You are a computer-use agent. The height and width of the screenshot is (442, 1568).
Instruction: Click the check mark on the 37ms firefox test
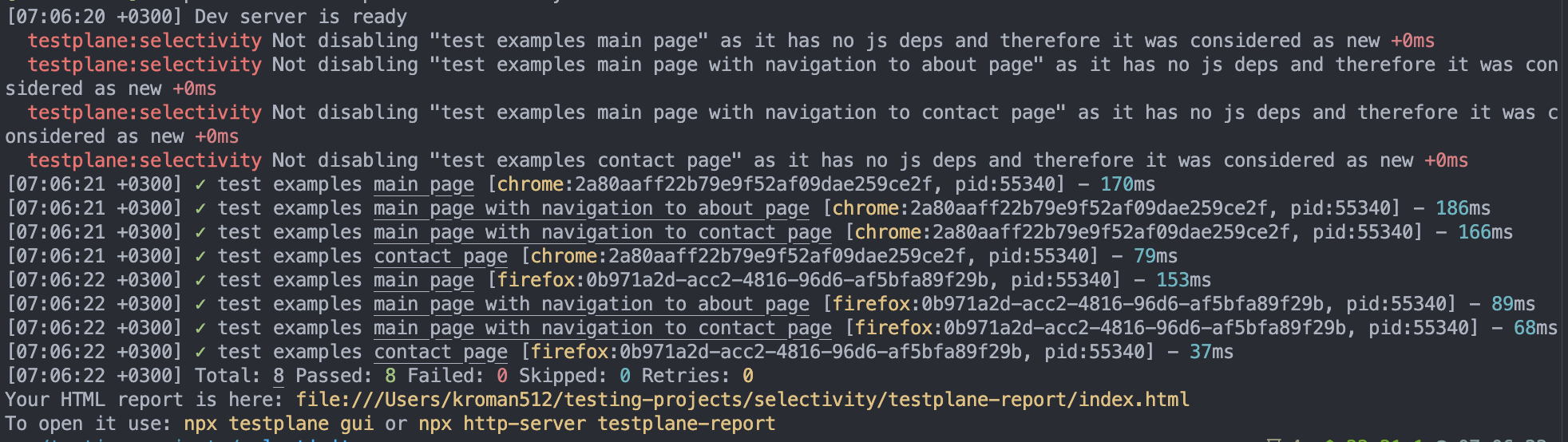pos(200,353)
